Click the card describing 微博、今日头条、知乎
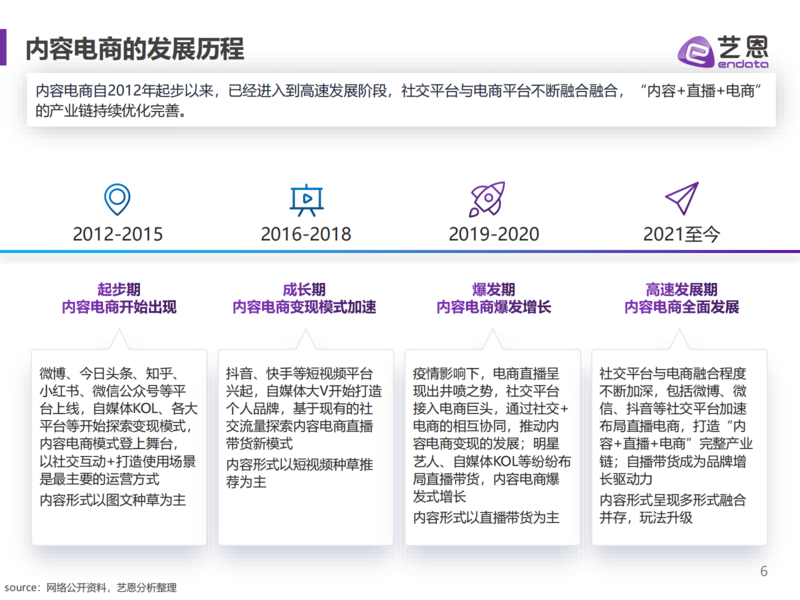Image resolution: width=800 pixels, height=600 pixels. point(119,445)
